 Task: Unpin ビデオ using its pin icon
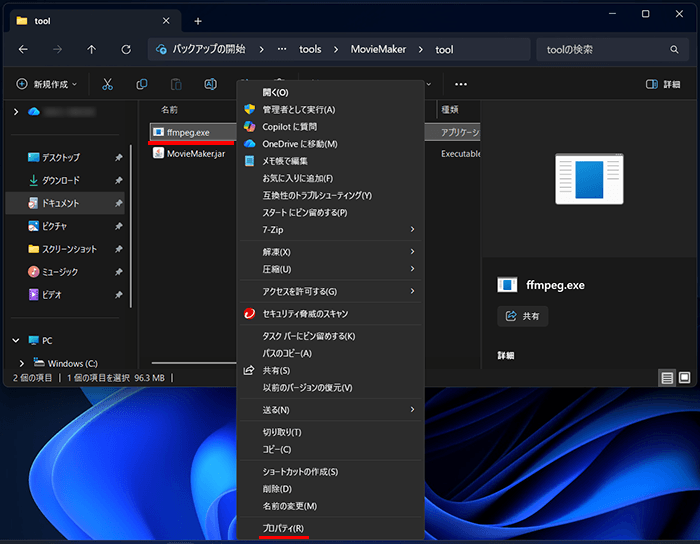tap(118, 295)
